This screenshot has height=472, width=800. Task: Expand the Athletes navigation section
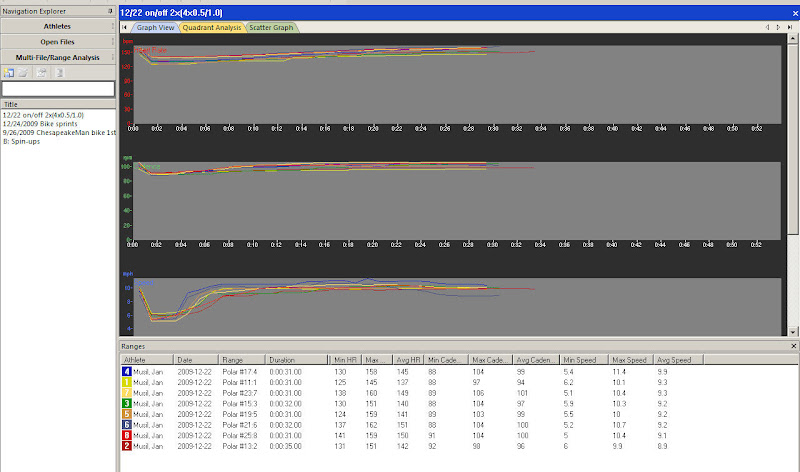coord(57,26)
